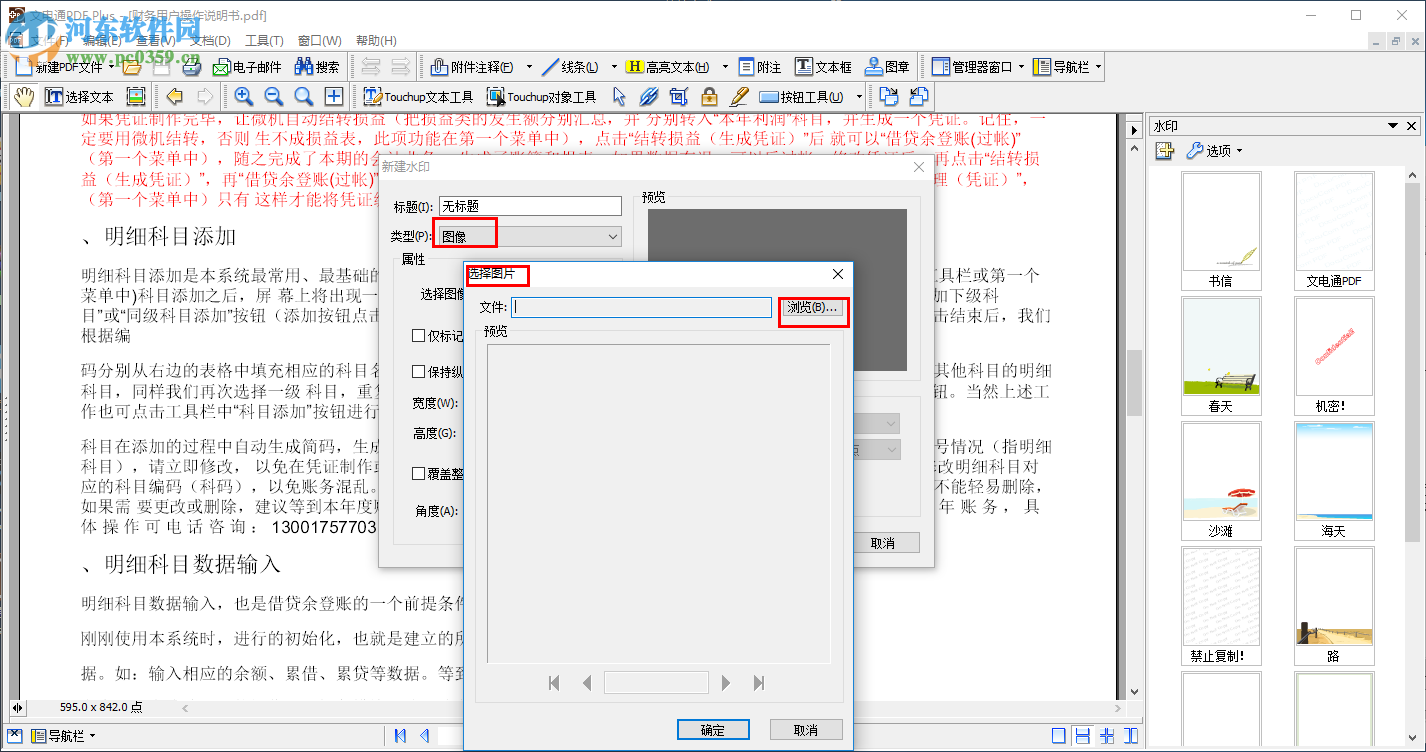Open the Document (文档) menu
The width and height of the screenshot is (1426, 752).
[x=210, y=41]
